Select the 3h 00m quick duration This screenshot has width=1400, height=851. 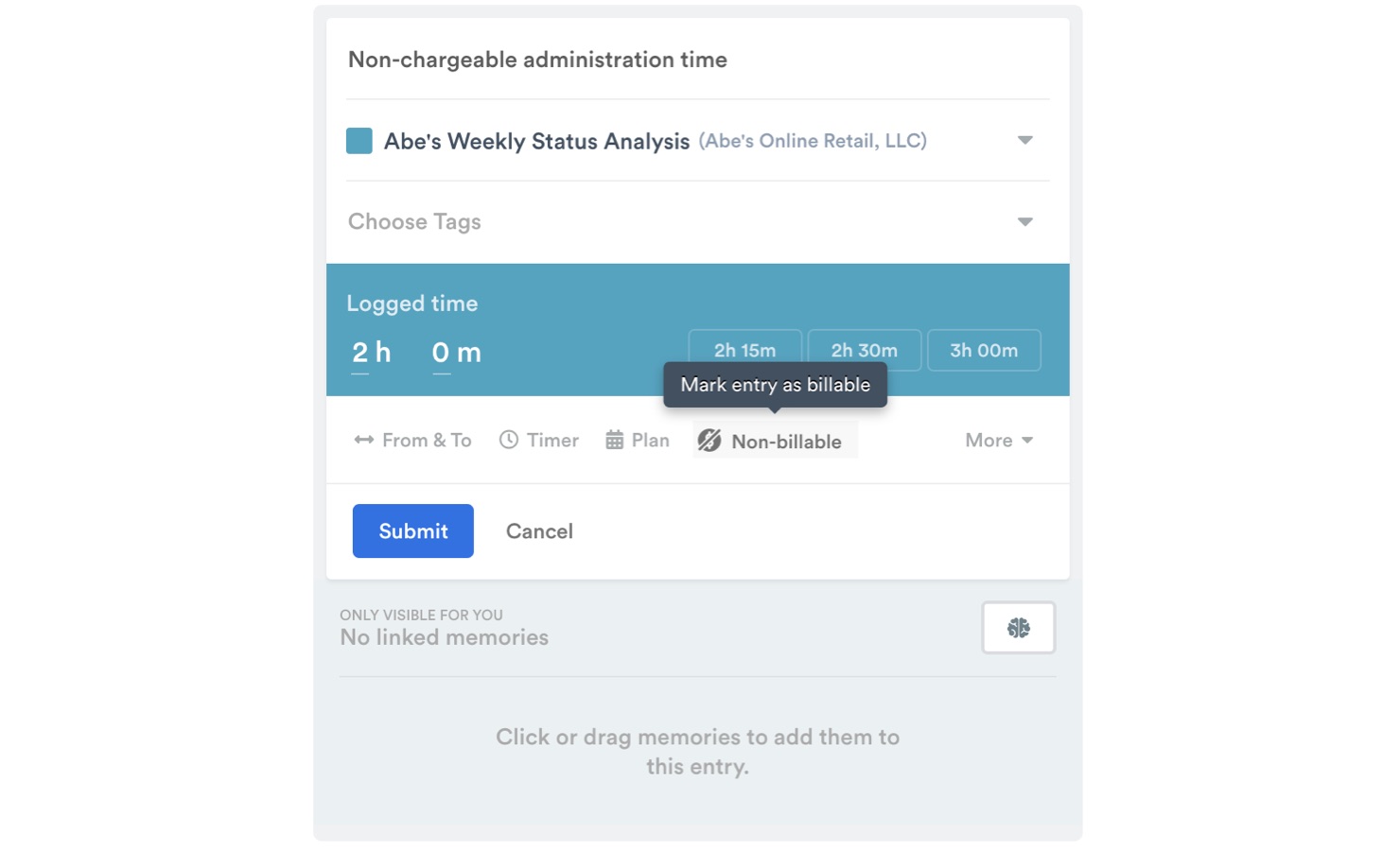click(984, 351)
